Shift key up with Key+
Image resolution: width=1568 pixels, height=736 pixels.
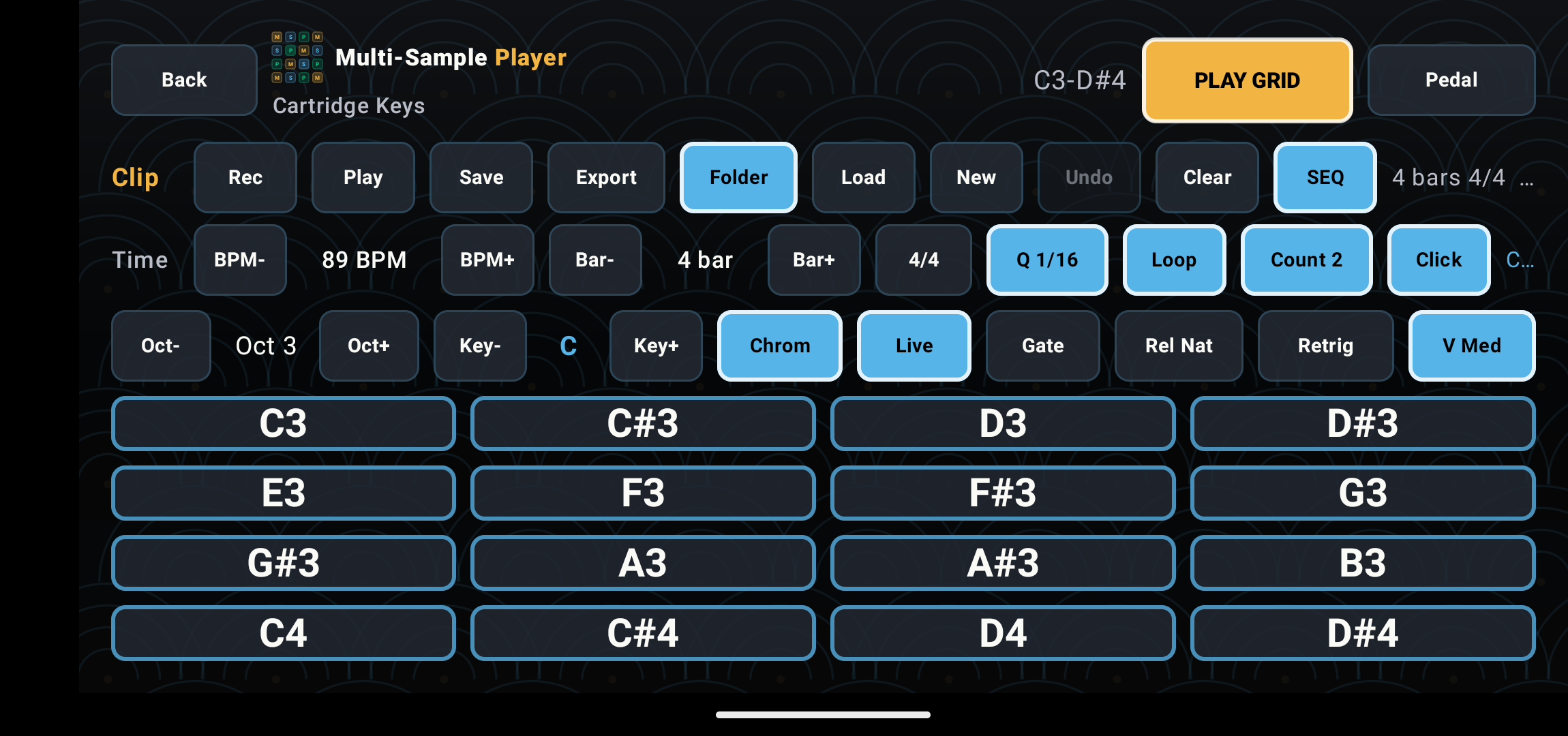coord(656,346)
